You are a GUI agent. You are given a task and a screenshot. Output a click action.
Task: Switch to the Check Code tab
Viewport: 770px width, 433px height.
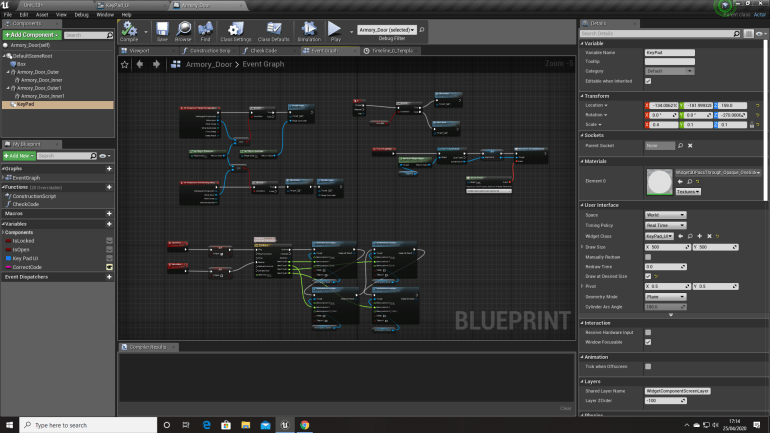[x=264, y=51]
